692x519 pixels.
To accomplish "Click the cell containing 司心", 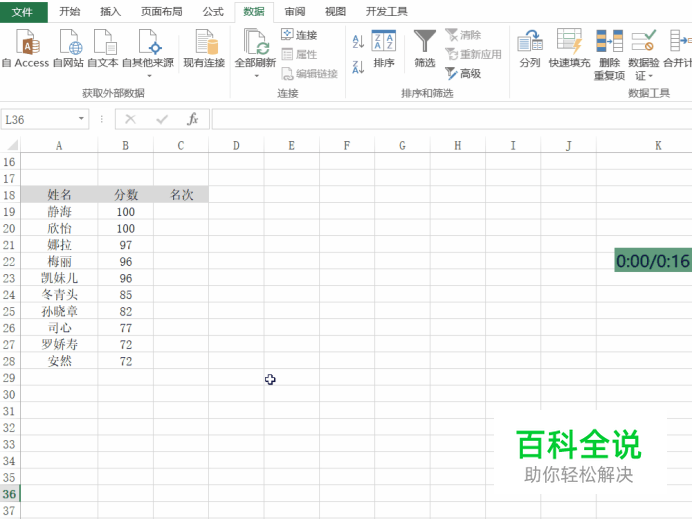I will pyautogui.click(x=59, y=328).
